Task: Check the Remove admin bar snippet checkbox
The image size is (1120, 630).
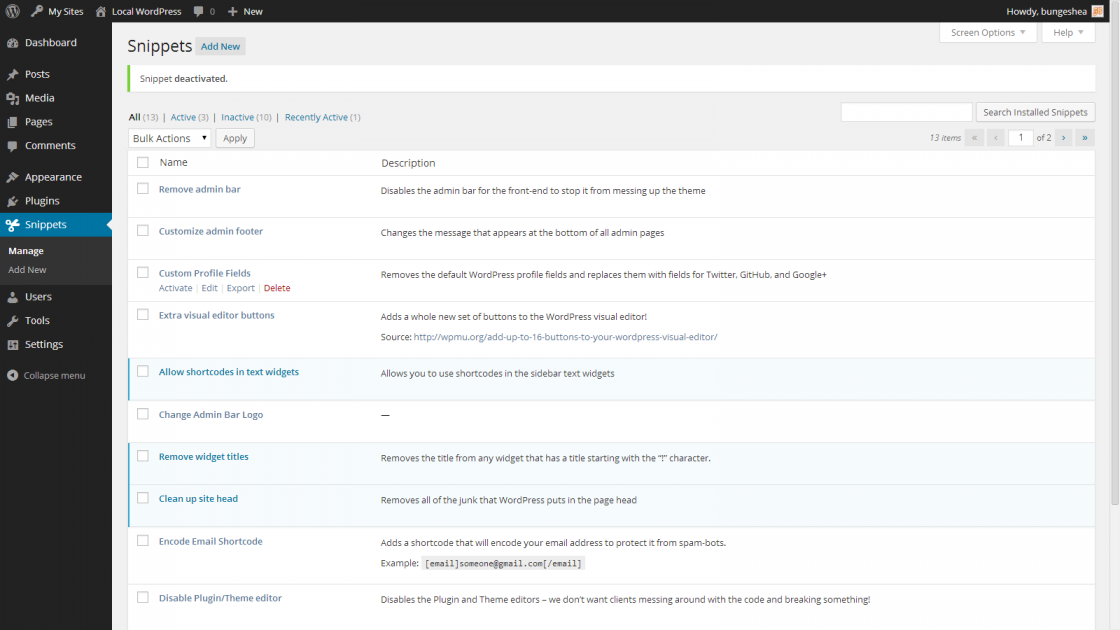Action: click(x=142, y=188)
